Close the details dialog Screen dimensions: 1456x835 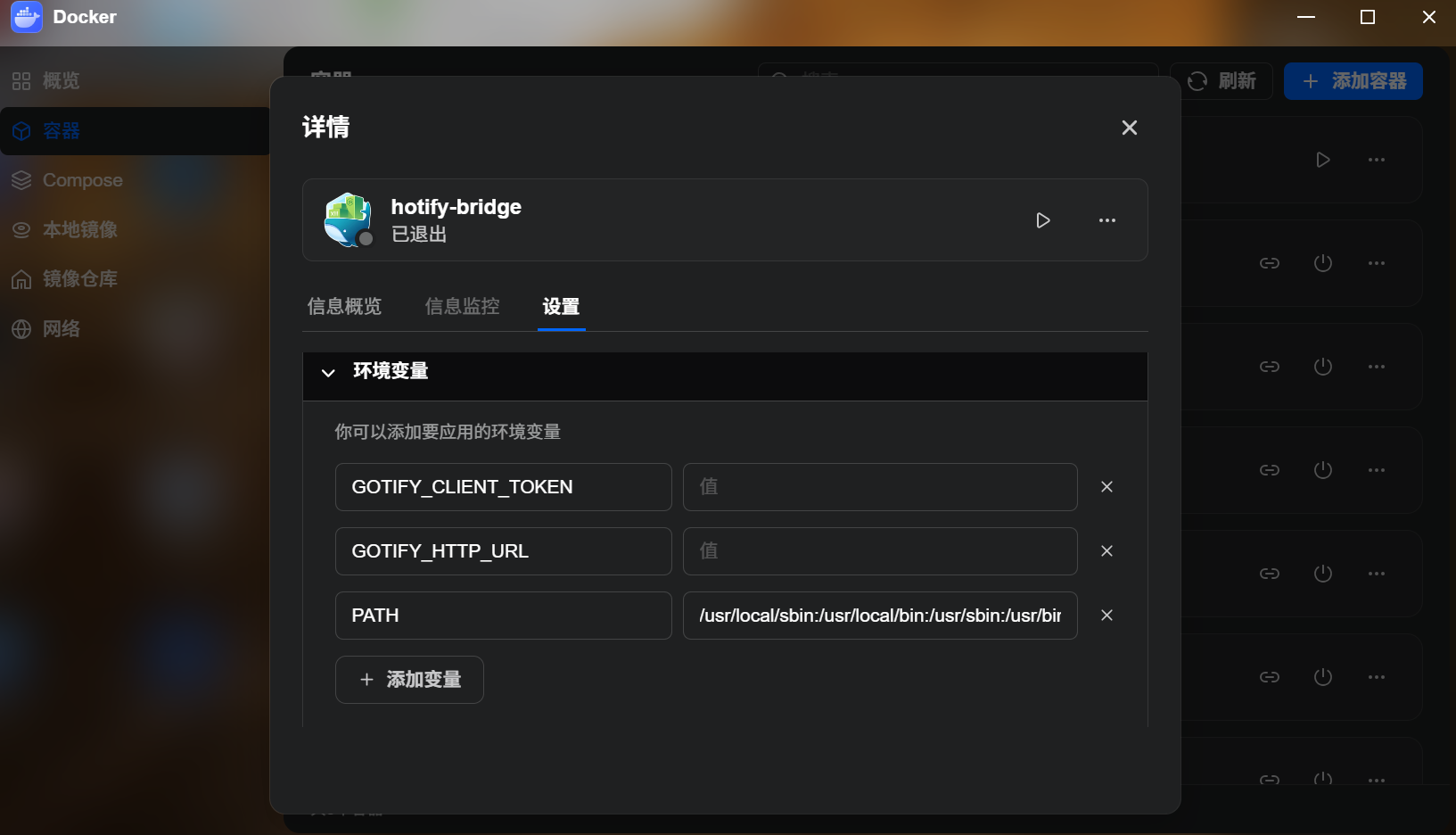[x=1130, y=128]
